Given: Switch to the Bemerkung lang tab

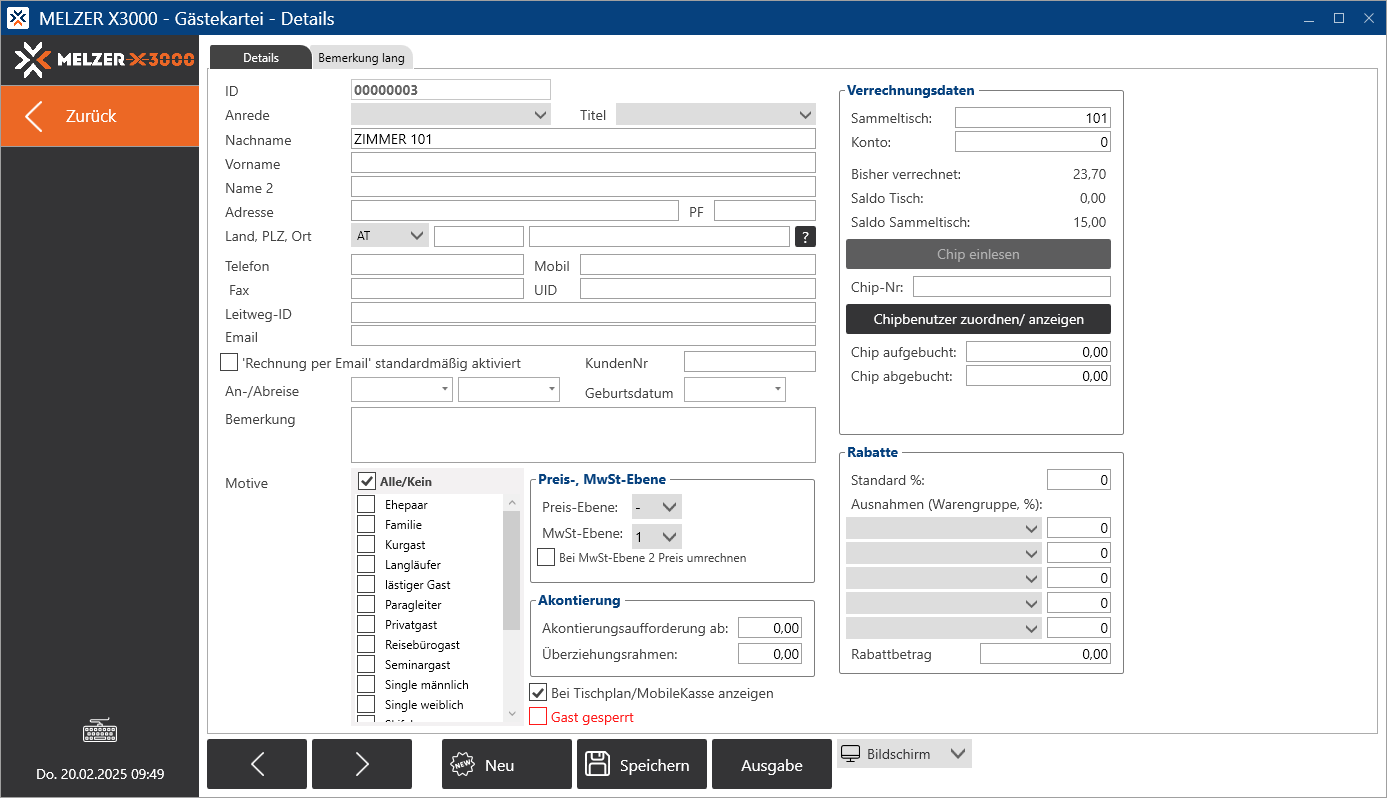Looking at the screenshot, I should pyautogui.click(x=361, y=58).
